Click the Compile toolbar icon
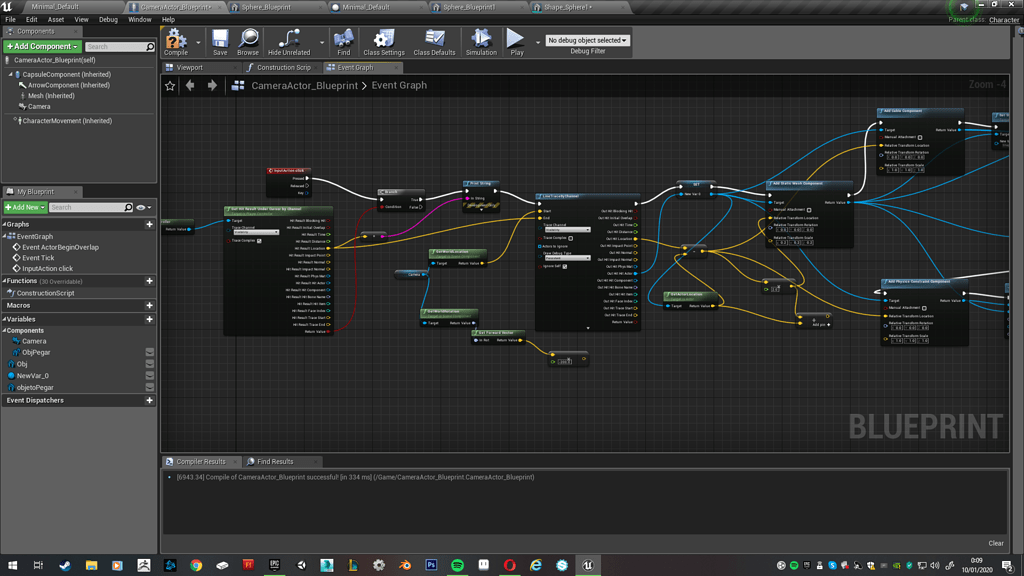Image resolution: width=1024 pixels, height=576 pixels. pyautogui.click(x=175, y=41)
